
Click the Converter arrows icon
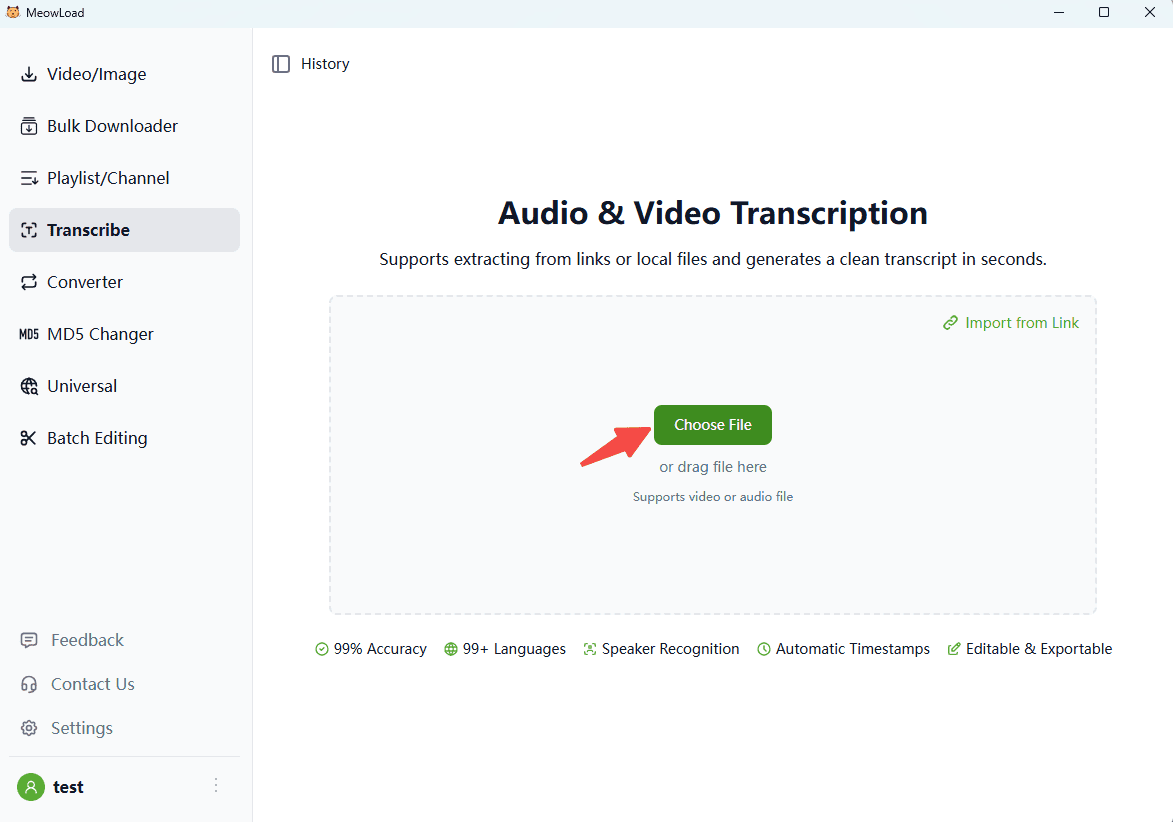click(29, 282)
